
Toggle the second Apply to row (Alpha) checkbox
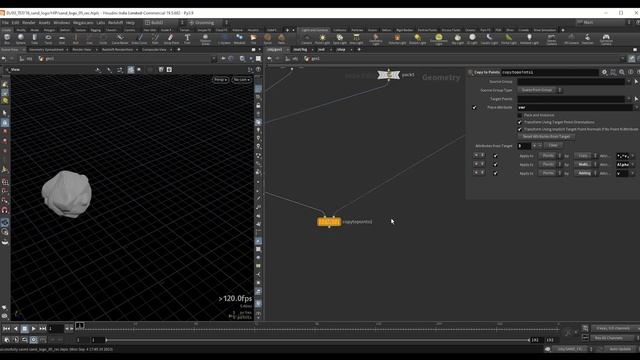[x=495, y=164]
